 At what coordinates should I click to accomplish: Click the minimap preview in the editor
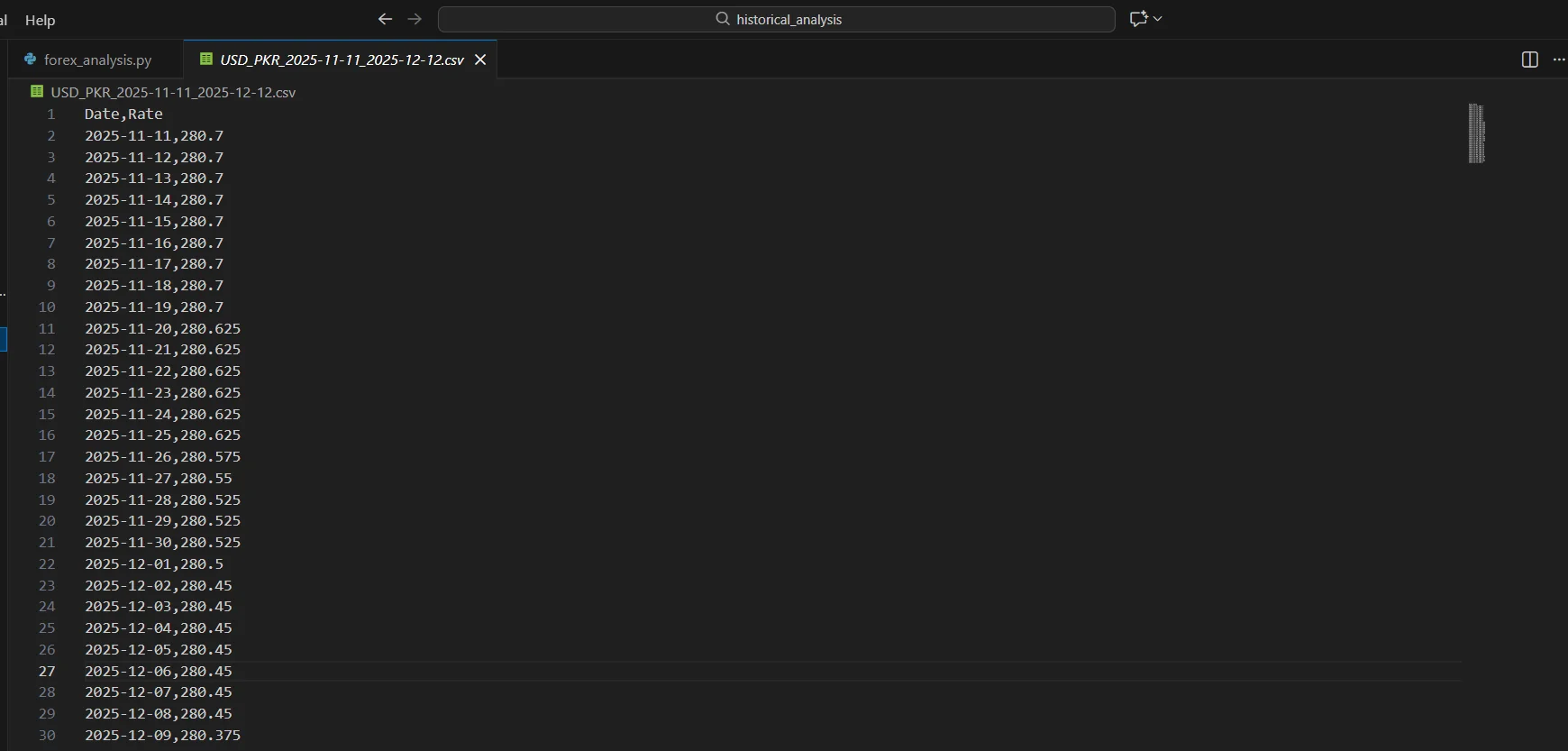(x=1476, y=133)
